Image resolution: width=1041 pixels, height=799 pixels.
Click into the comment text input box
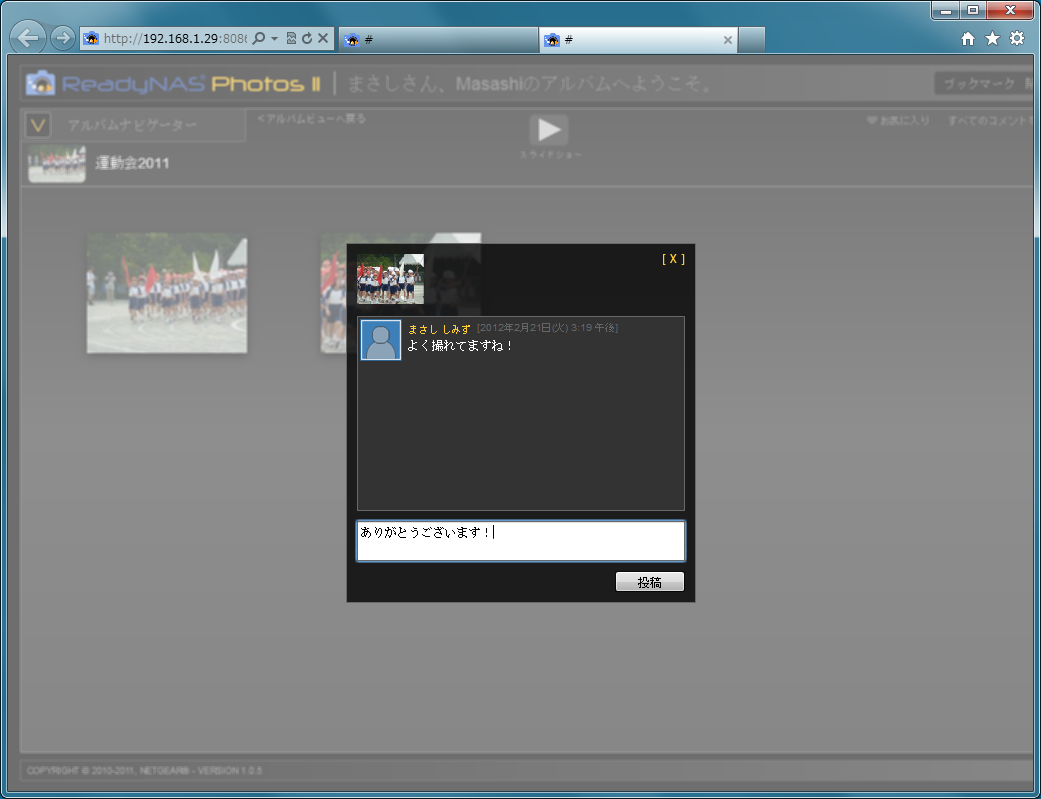[x=520, y=541]
